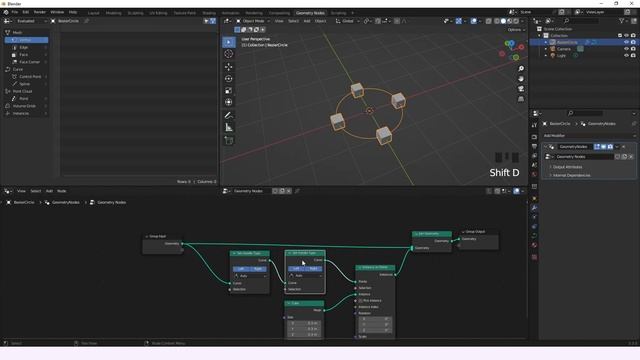Select Light object in outliner
The height and width of the screenshot is (360, 640).
click(x=561, y=56)
